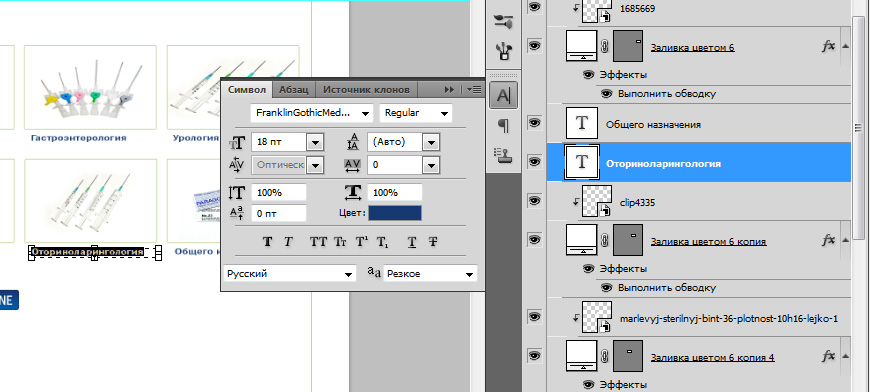Screen dimensions: 870x392
Task: Open the Character panel options menu icon
Action: pyautogui.click(x=474, y=89)
